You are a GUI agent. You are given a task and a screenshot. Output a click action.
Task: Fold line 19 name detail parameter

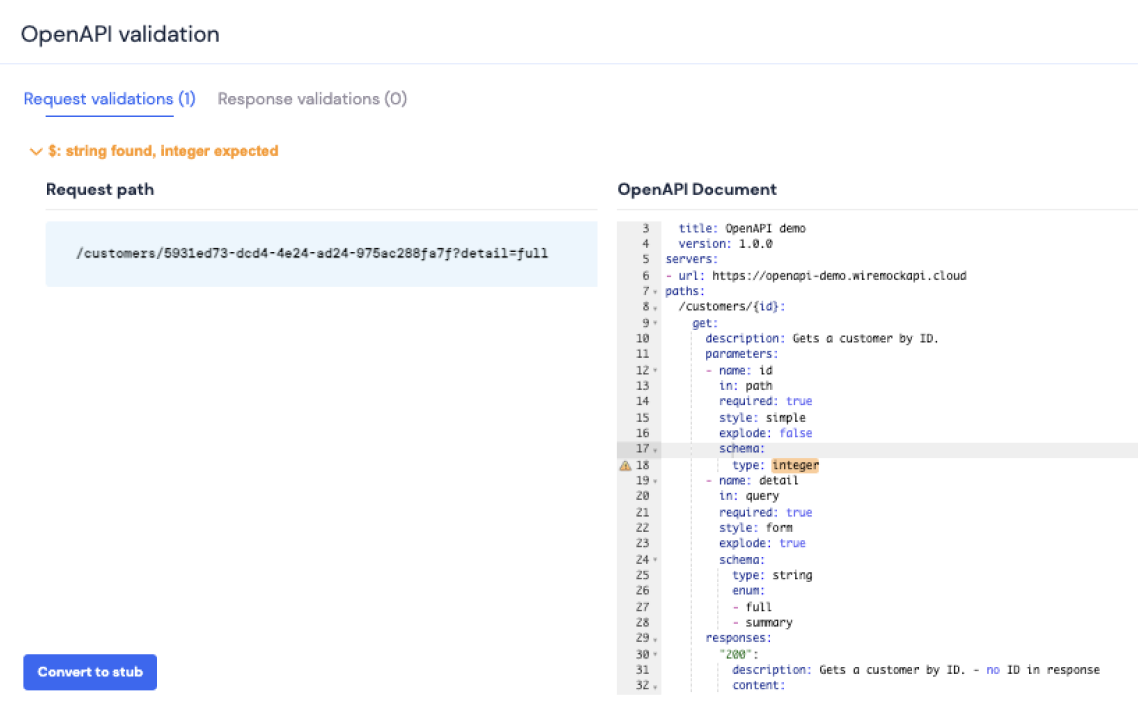click(655, 481)
